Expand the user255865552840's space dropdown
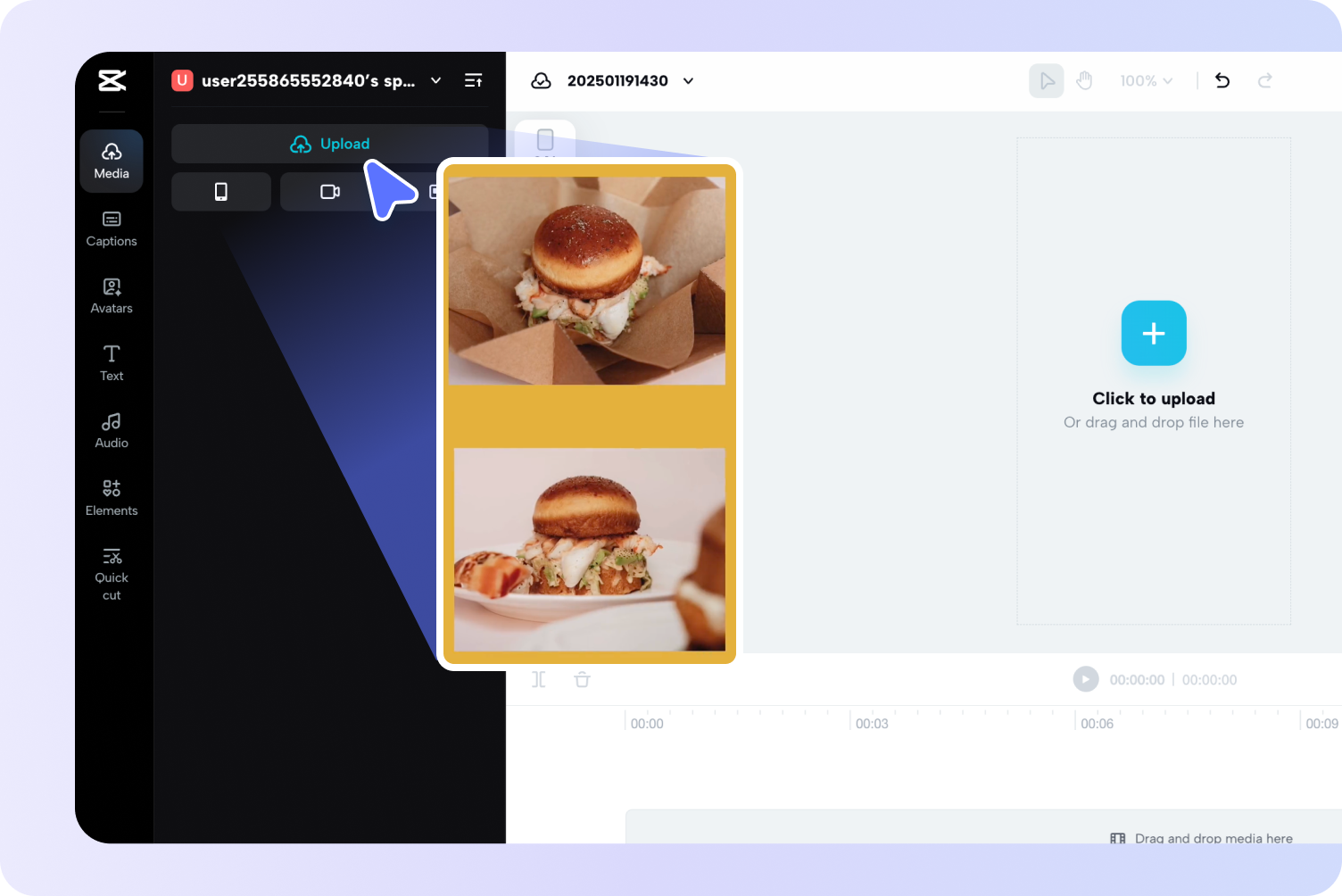Image resolution: width=1342 pixels, height=896 pixels. (435, 80)
